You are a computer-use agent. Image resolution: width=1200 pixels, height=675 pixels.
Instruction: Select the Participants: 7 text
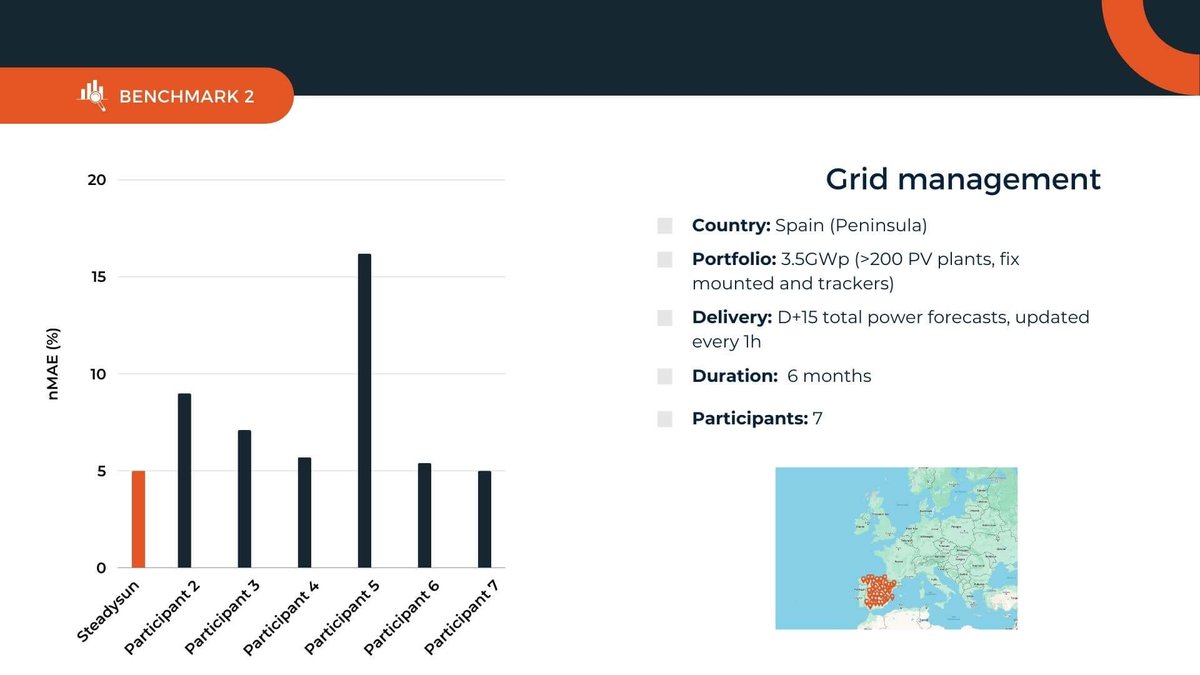[x=757, y=419]
